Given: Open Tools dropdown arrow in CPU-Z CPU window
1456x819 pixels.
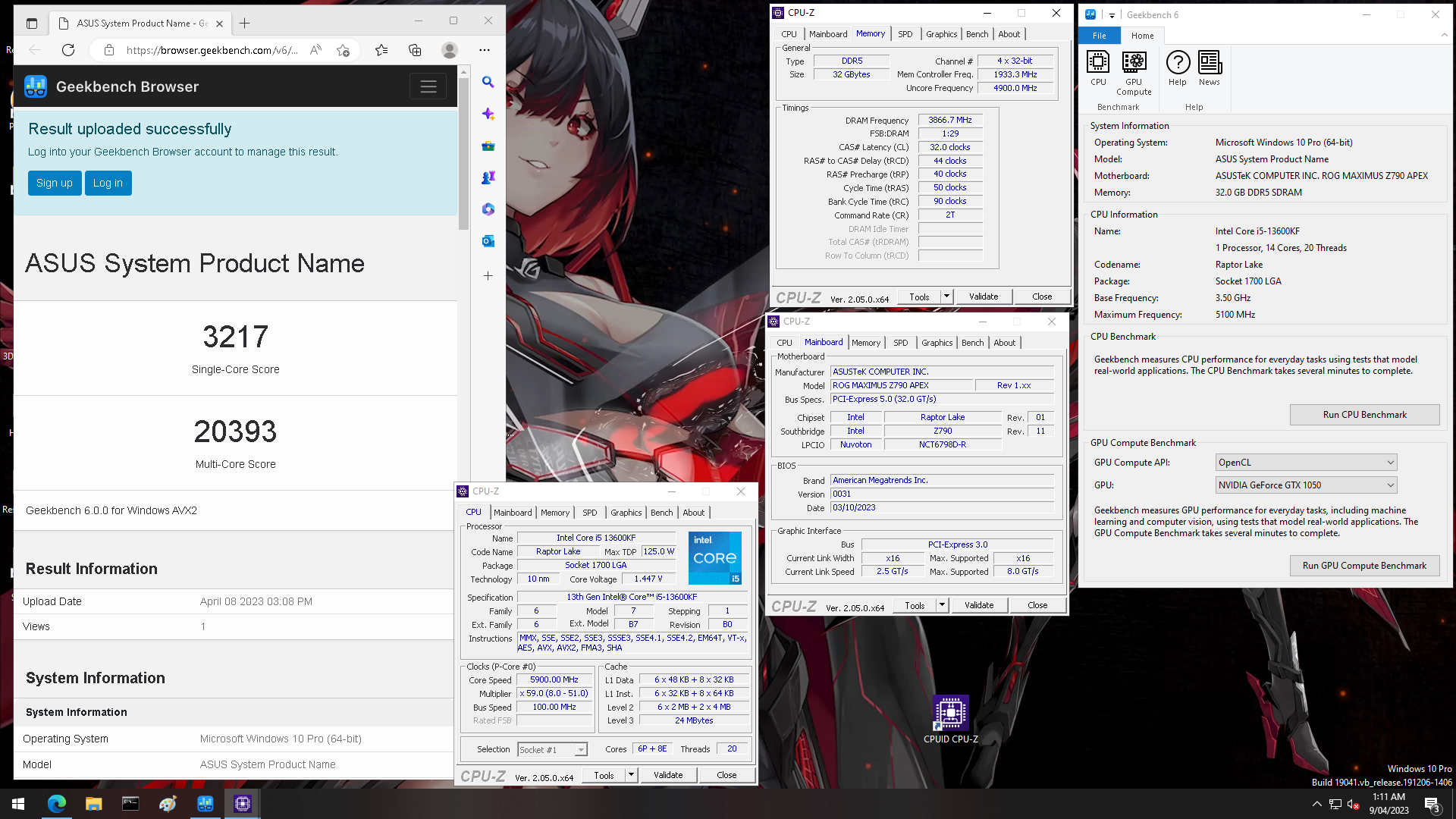Looking at the screenshot, I should point(631,775).
